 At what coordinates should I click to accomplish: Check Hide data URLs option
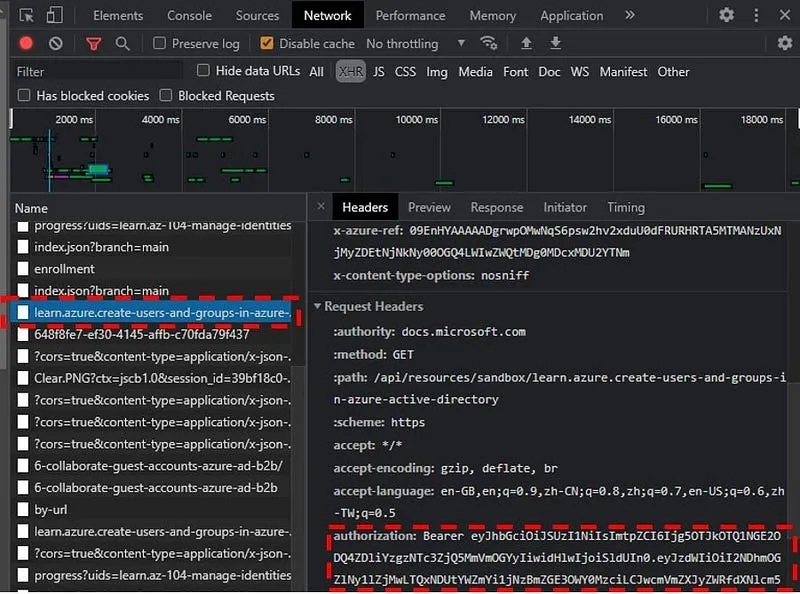[203, 70]
